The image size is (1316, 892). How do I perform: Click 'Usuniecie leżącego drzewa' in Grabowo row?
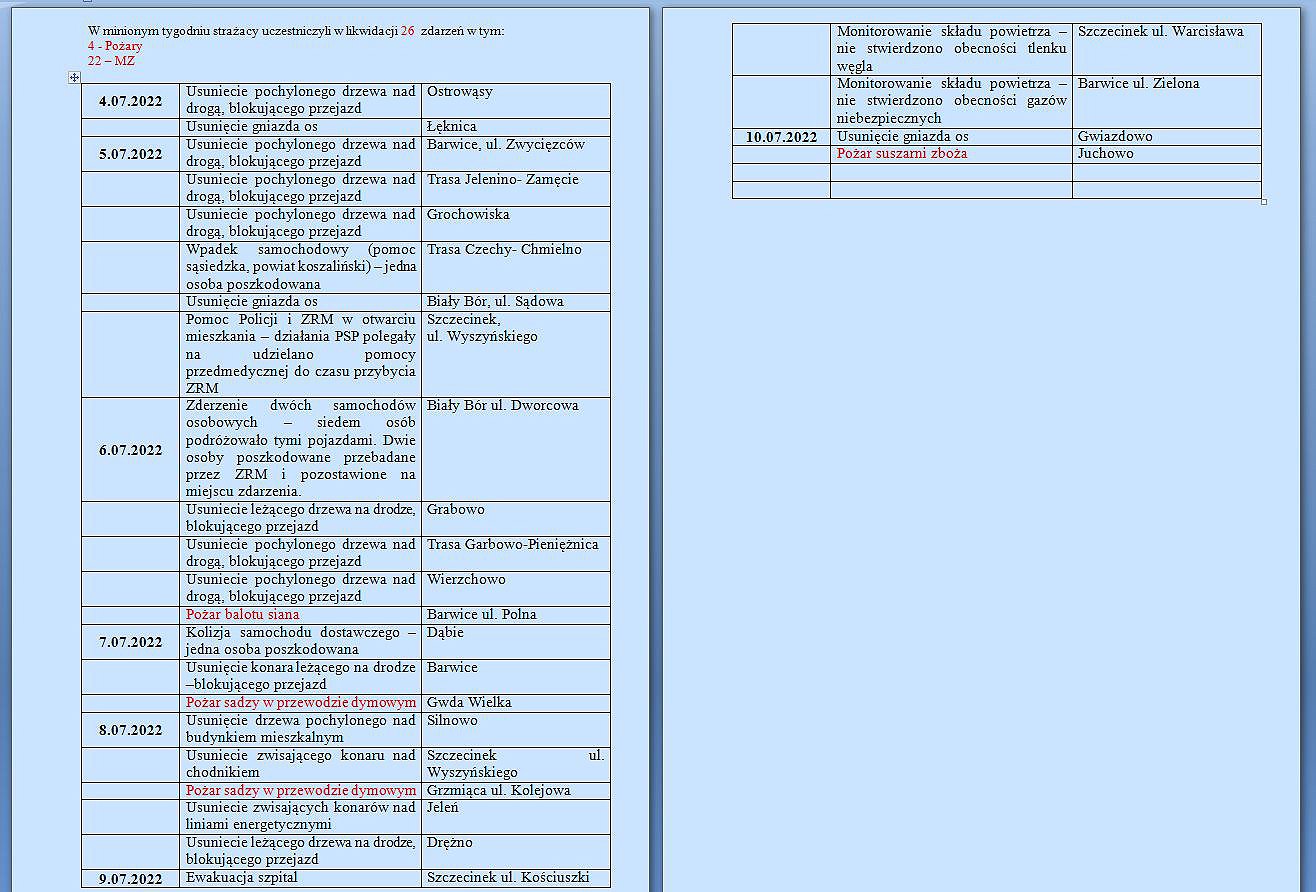pos(301,519)
